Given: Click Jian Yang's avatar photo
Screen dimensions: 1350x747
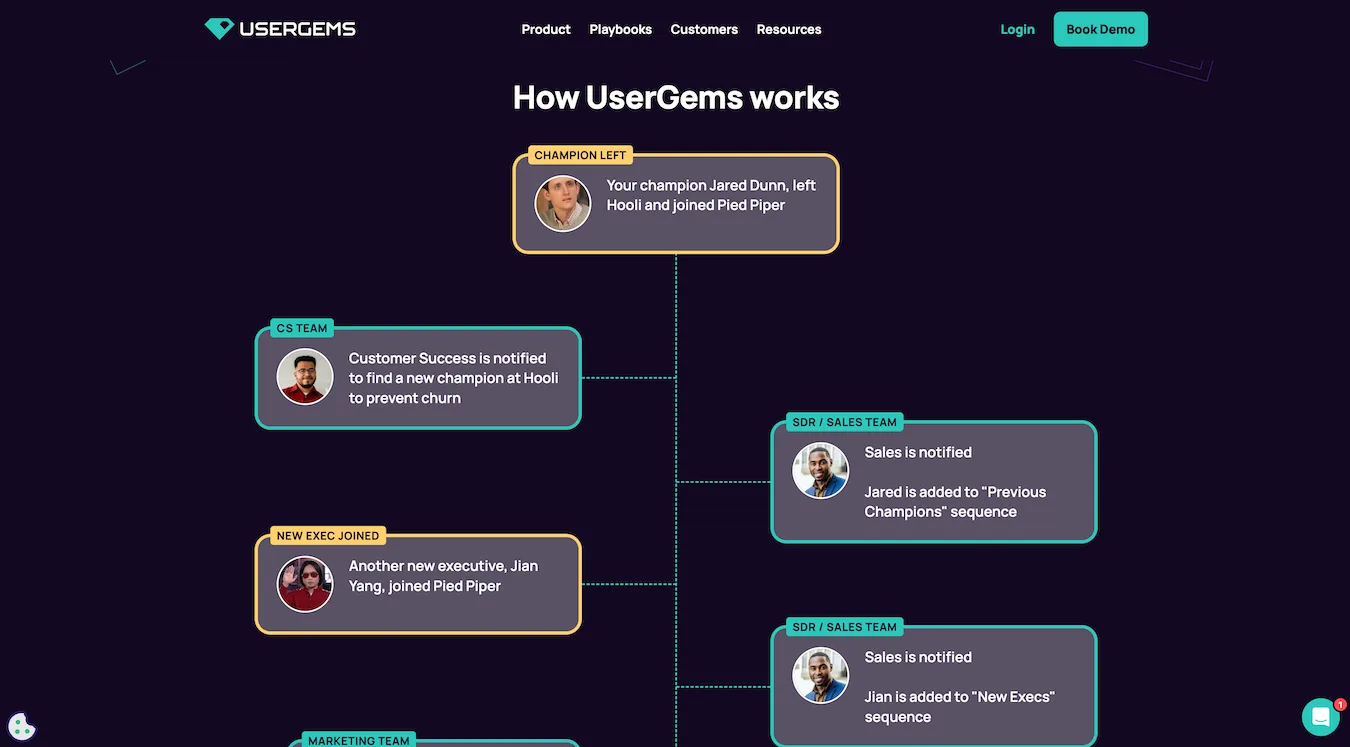Looking at the screenshot, I should (305, 584).
